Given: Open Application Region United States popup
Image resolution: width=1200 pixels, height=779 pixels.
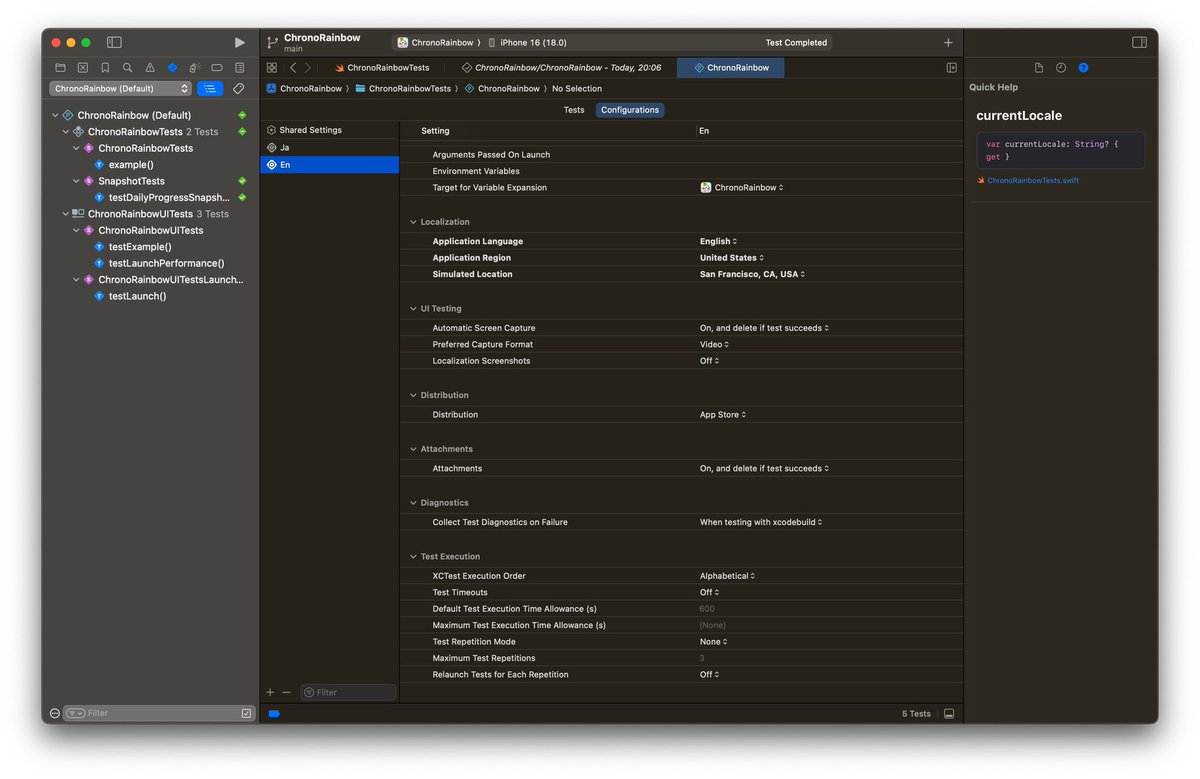Looking at the screenshot, I should pos(732,258).
